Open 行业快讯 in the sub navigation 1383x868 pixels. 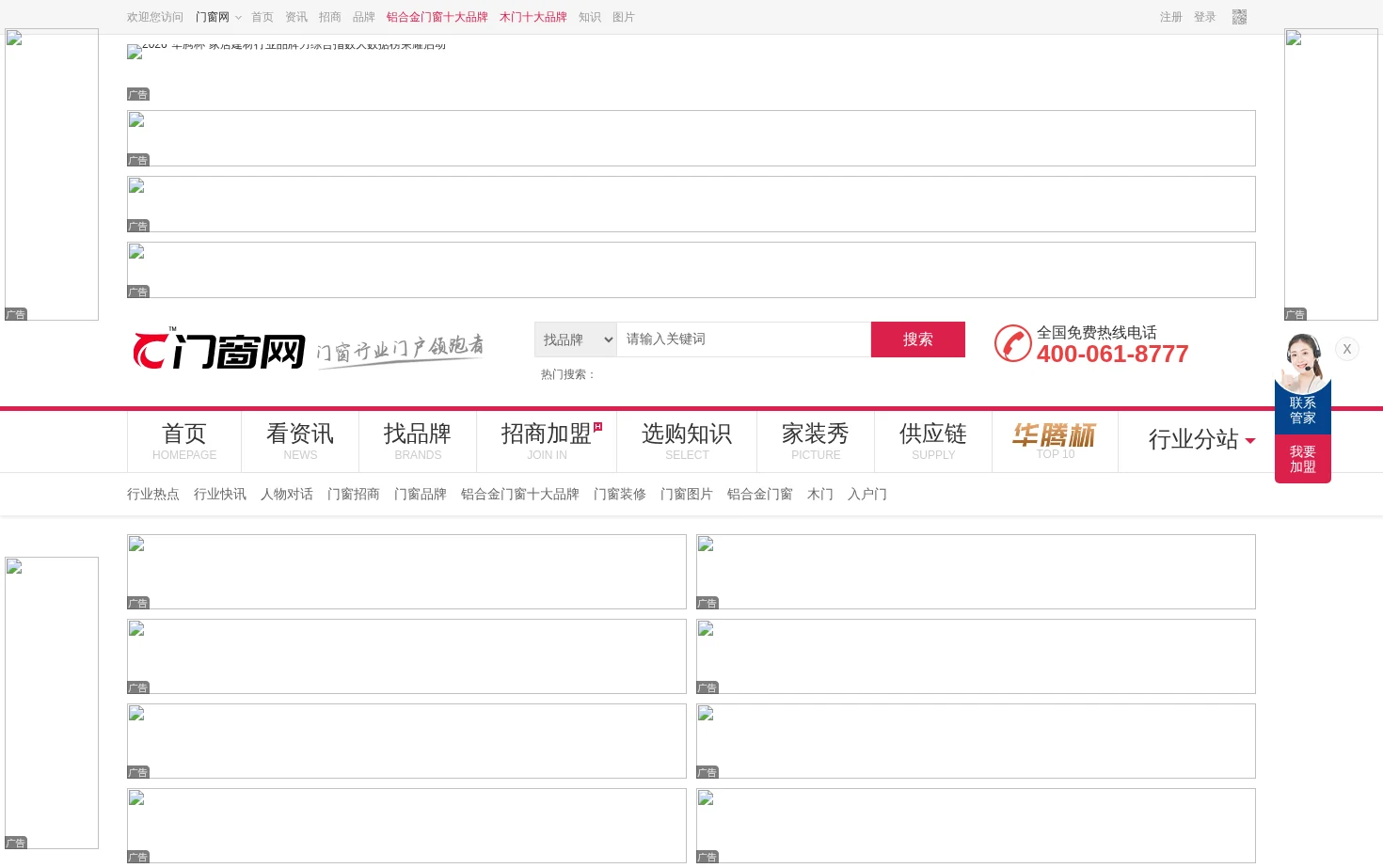click(220, 494)
